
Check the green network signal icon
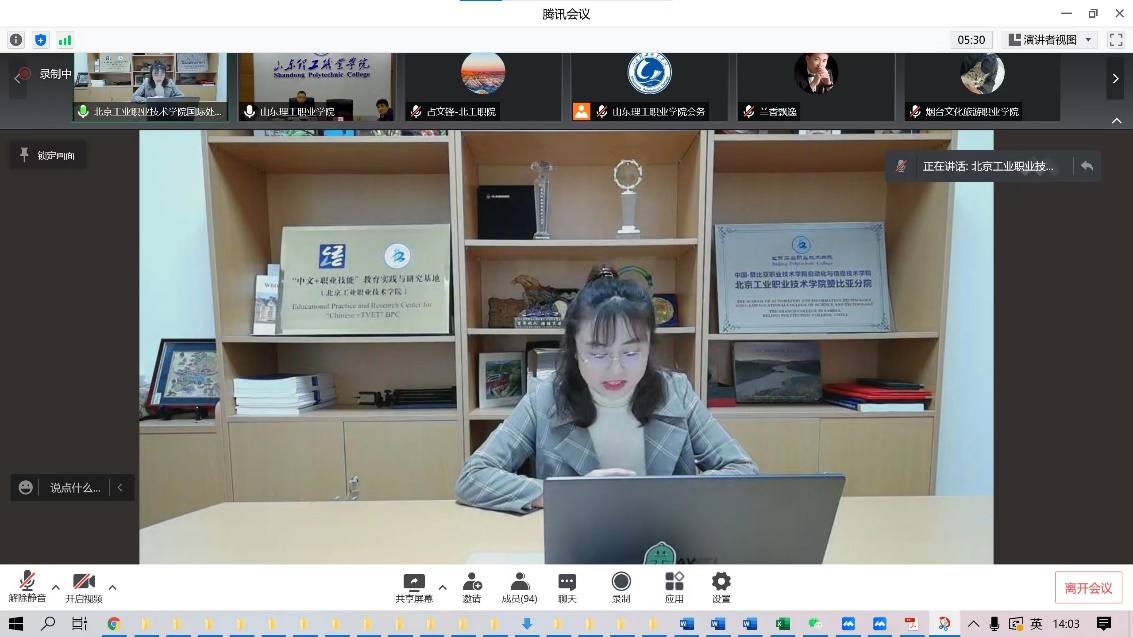pyautogui.click(x=65, y=40)
